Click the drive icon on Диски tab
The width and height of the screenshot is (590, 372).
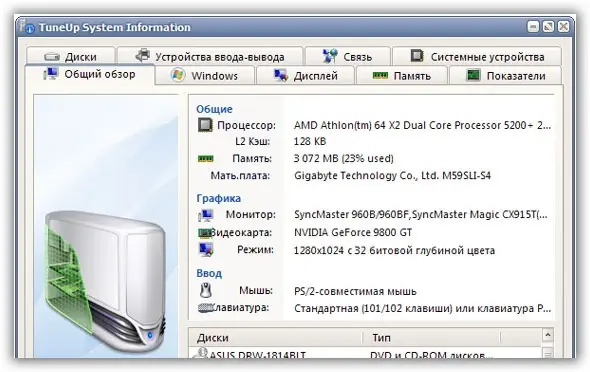(52, 57)
